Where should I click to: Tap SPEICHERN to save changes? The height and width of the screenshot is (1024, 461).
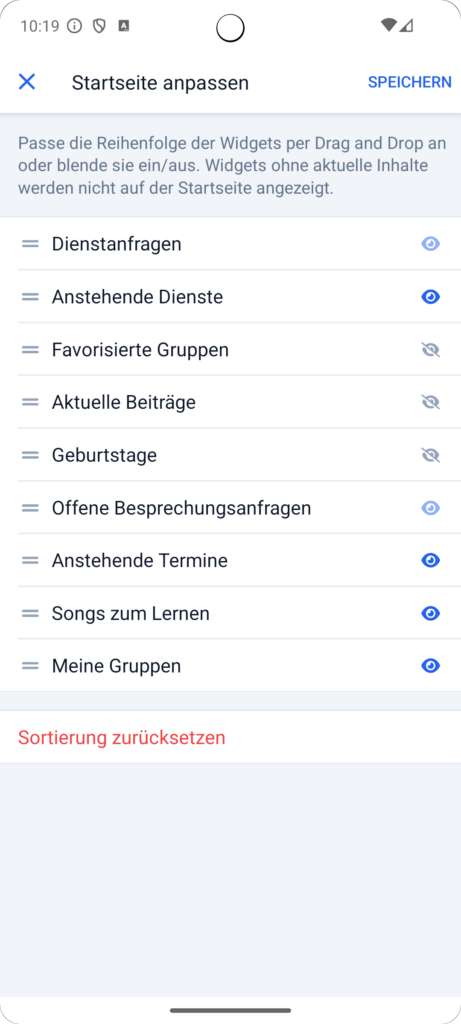[x=409, y=82]
